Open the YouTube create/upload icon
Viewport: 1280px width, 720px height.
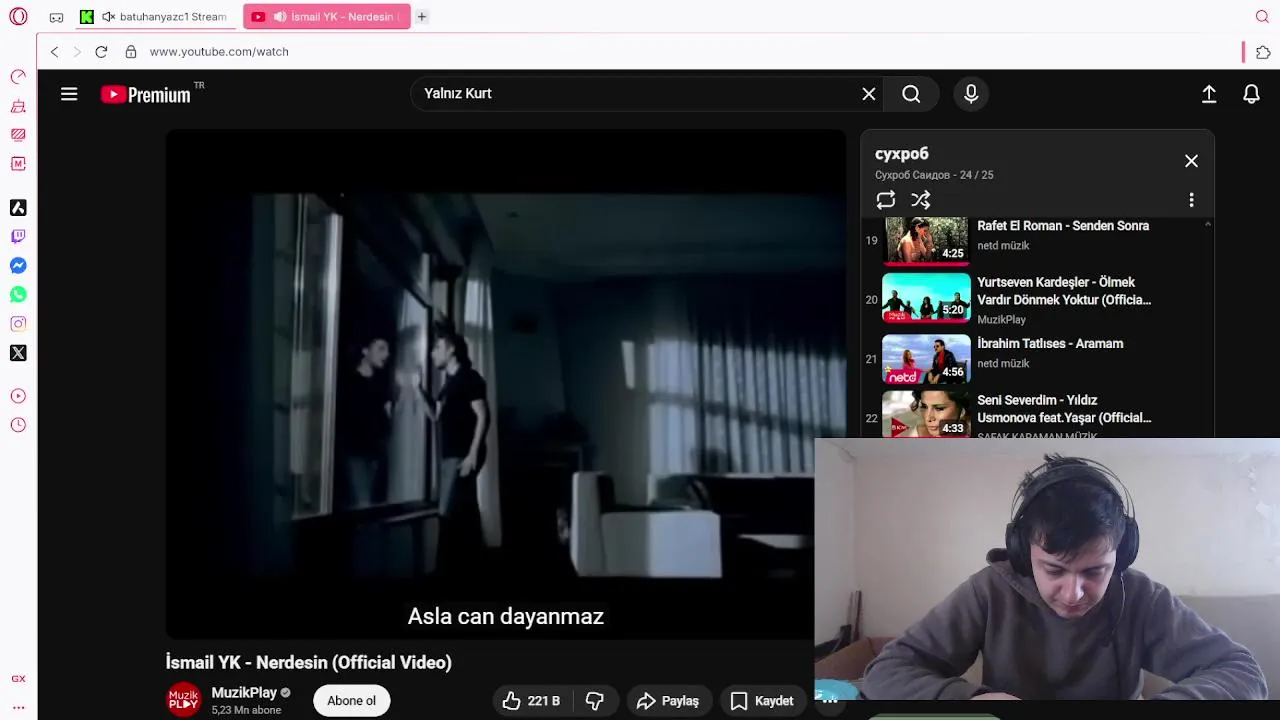[1209, 94]
